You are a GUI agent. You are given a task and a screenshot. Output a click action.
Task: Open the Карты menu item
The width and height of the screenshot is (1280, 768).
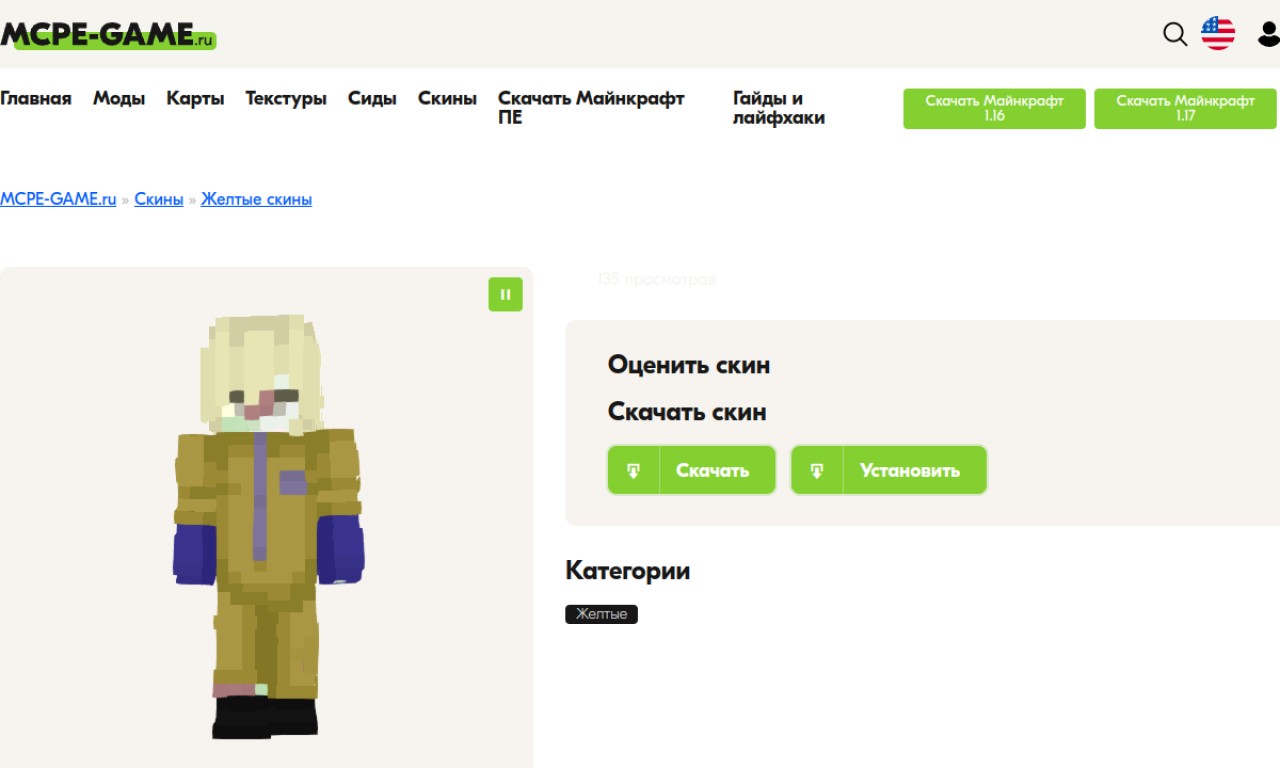coord(195,98)
